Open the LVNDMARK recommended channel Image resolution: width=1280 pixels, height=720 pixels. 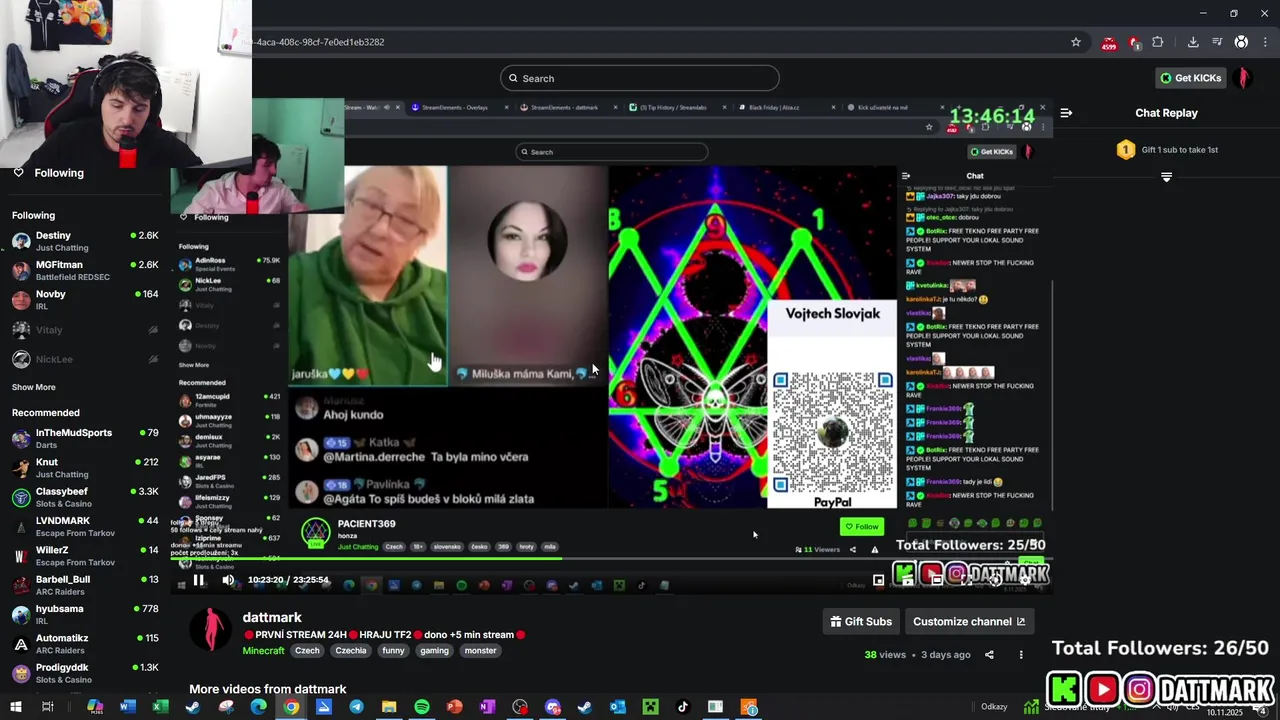(85, 526)
